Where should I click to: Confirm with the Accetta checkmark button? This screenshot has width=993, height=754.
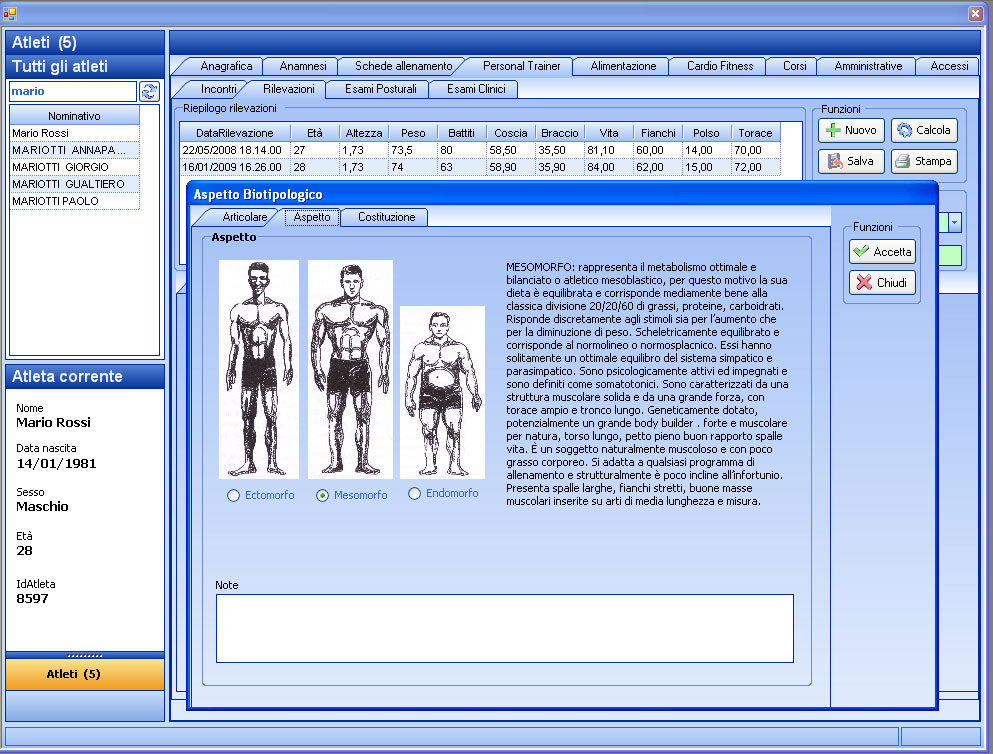pyautogui.click(x=882, y=252)
